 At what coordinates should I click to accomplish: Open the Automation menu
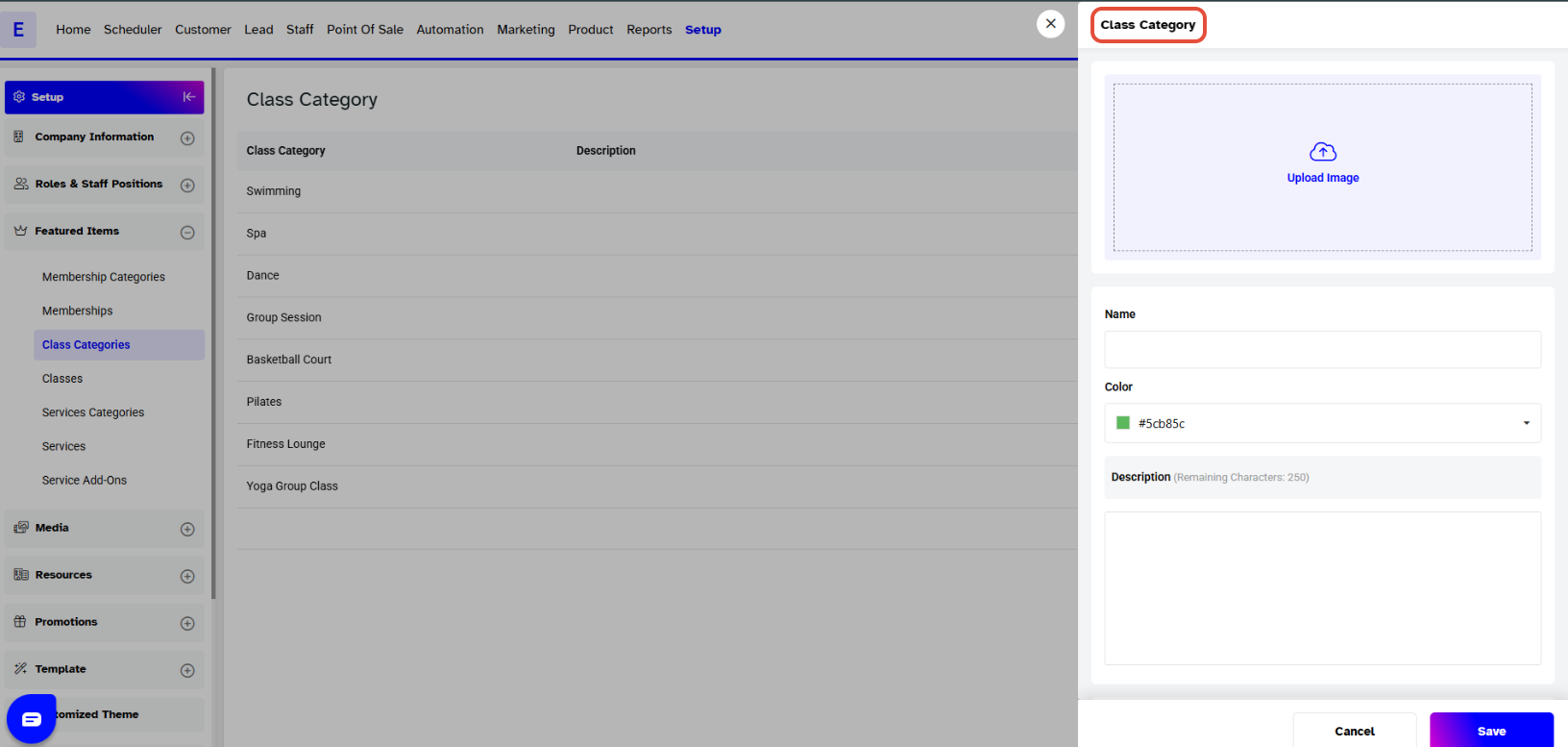tap(450, 30)
